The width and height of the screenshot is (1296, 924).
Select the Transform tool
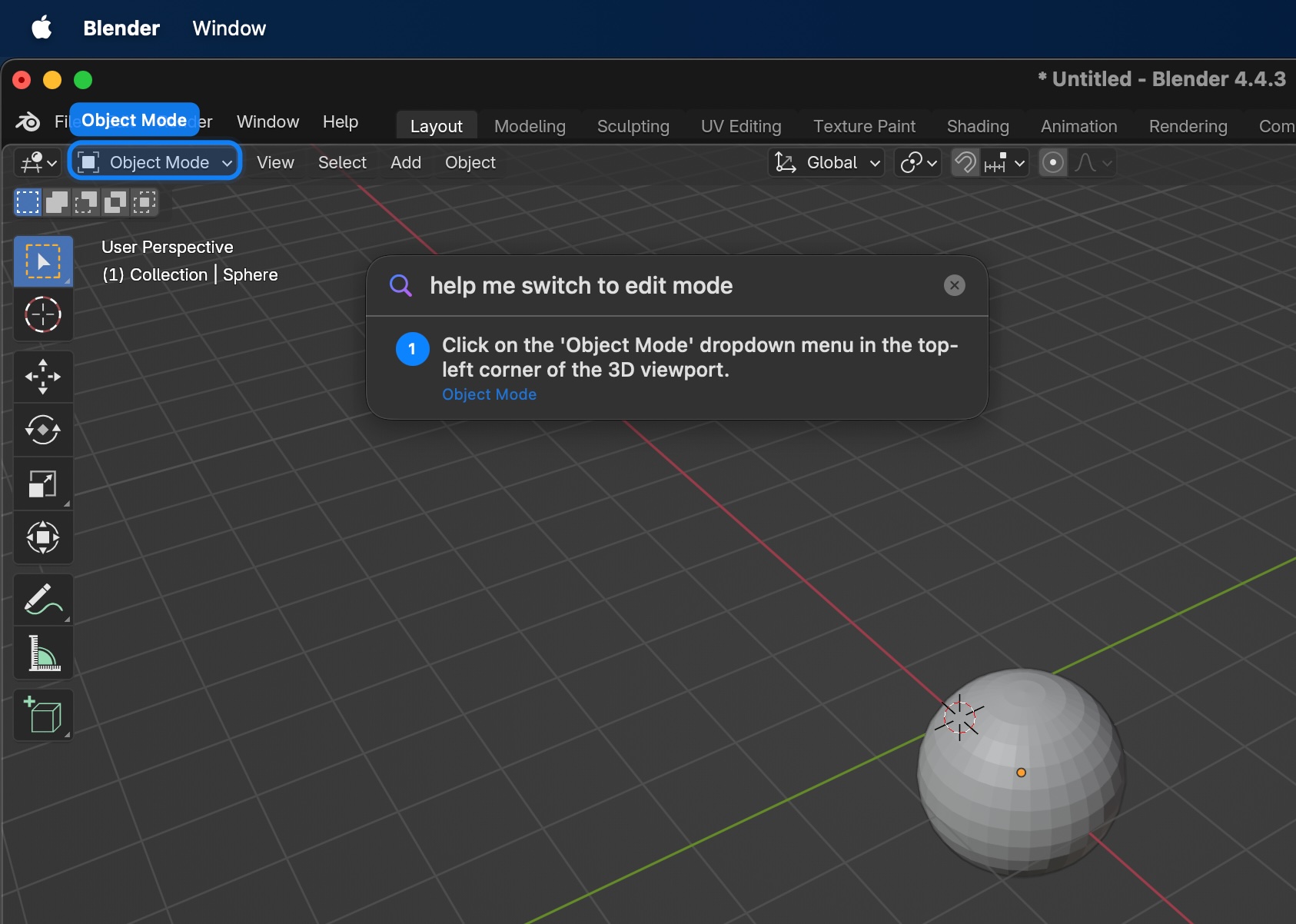[x=43, y=537]
